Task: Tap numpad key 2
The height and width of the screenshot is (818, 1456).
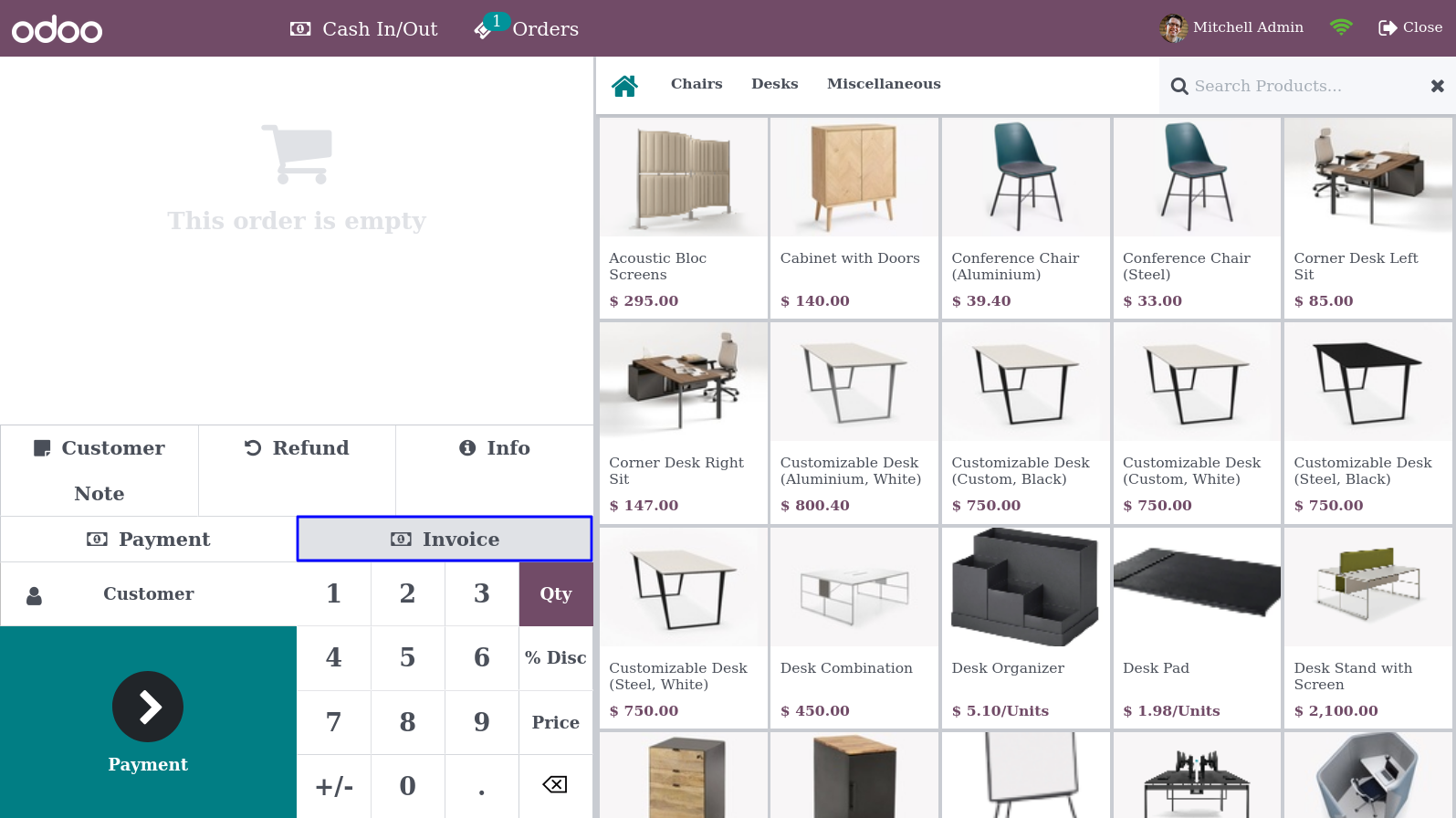Action: click(x=408, y=594)
